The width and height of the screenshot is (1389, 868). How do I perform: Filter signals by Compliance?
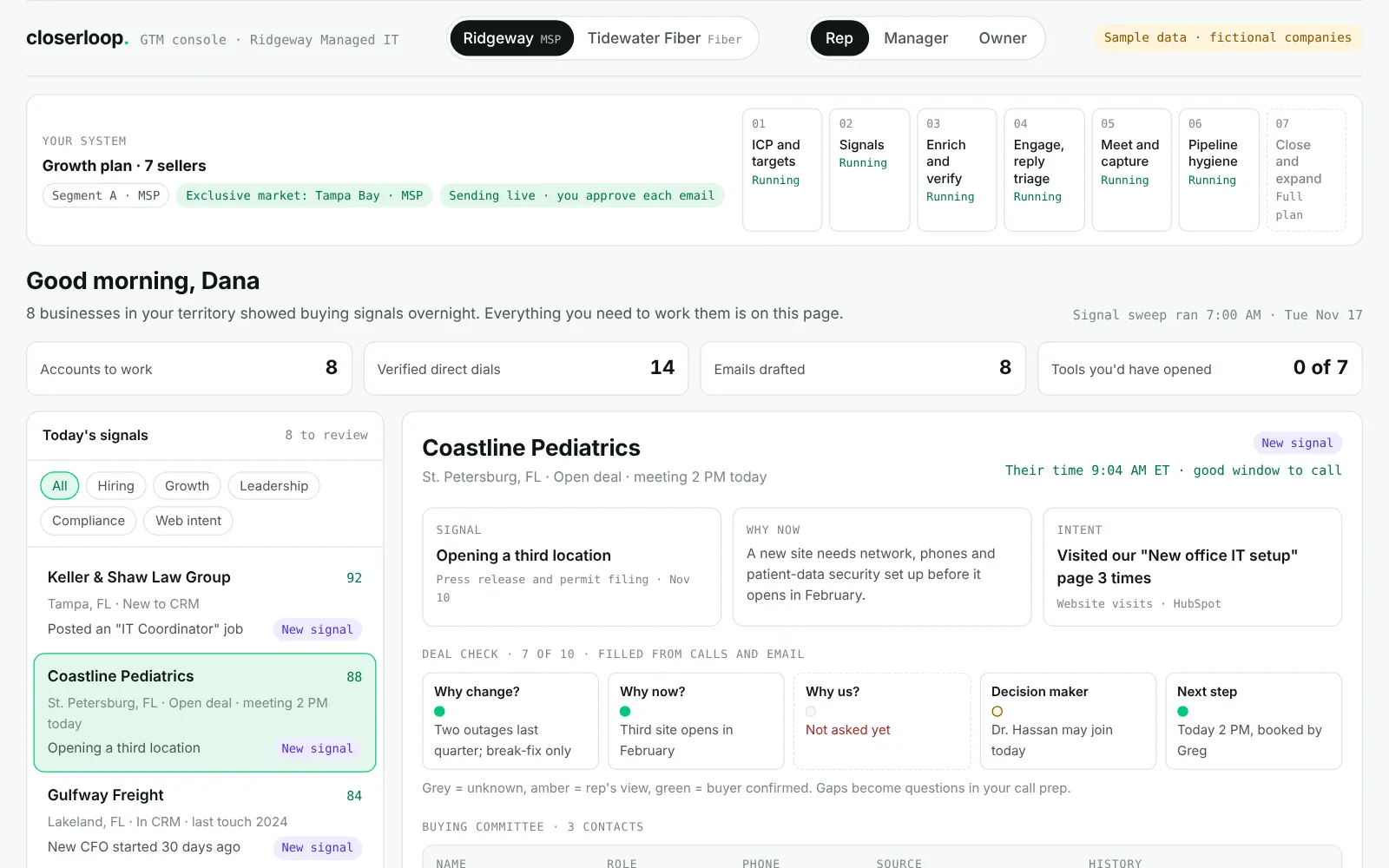pyautogui.click(x=89, y=520)
